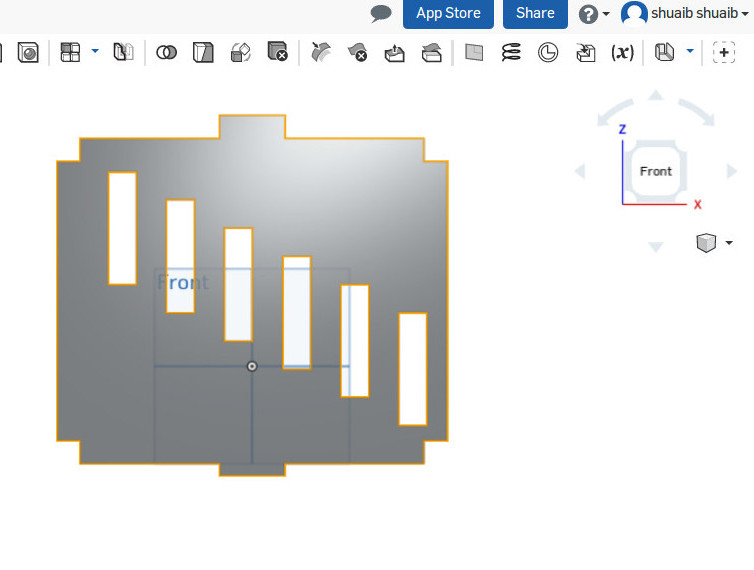This screenshot has width=754, height=570.
Task: Open the pattern tool dropdown arrow
Action: point(95,51)
